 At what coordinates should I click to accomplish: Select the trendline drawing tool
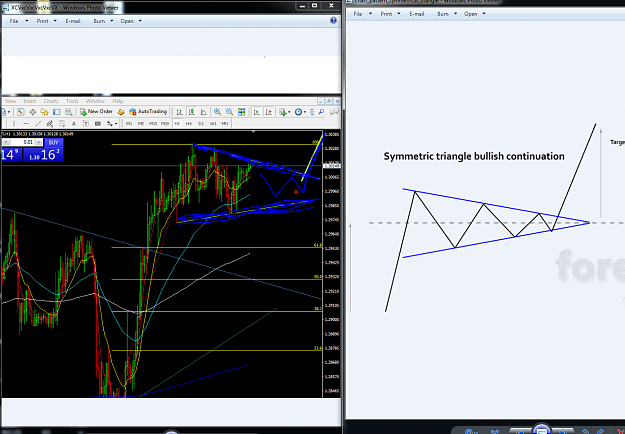[38, 124]
